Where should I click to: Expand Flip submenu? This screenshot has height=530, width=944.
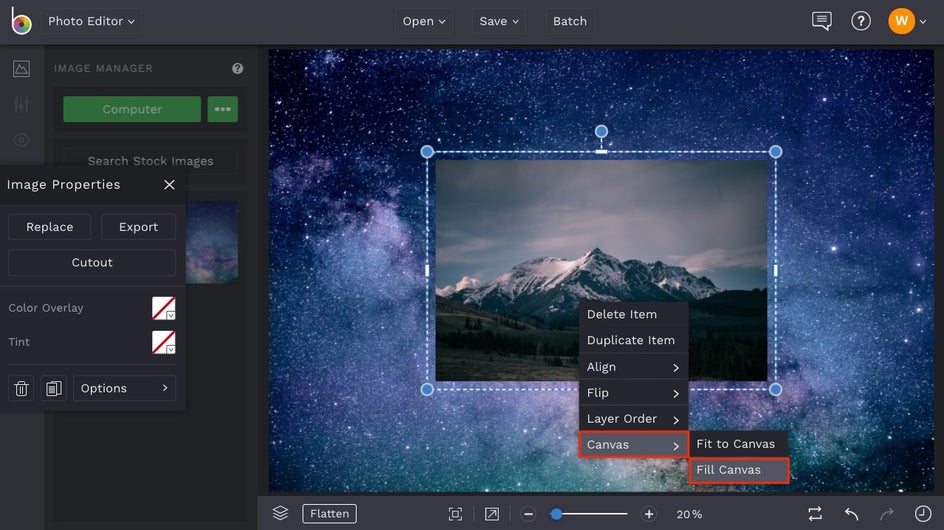(633, 393)
